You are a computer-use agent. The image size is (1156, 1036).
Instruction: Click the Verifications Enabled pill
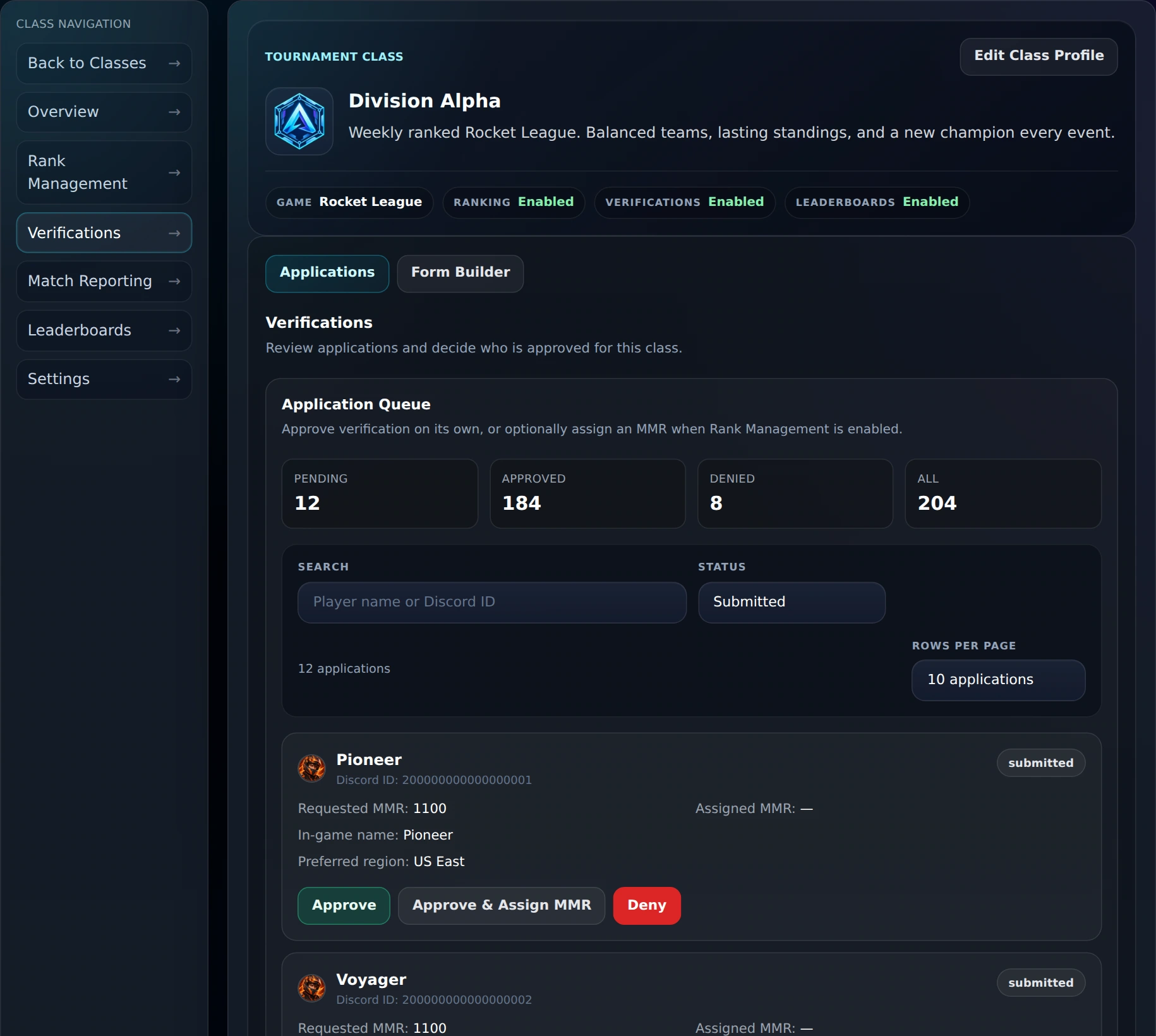tap(685, 203)
